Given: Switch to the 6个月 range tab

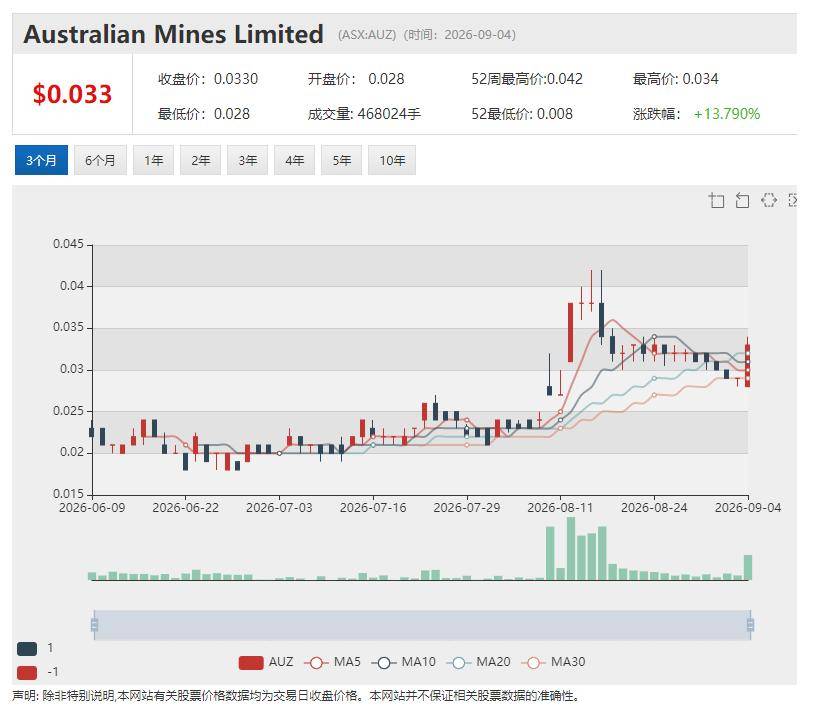Looking at the screenshot, I should pyautogui.click(x=100, y=160).
